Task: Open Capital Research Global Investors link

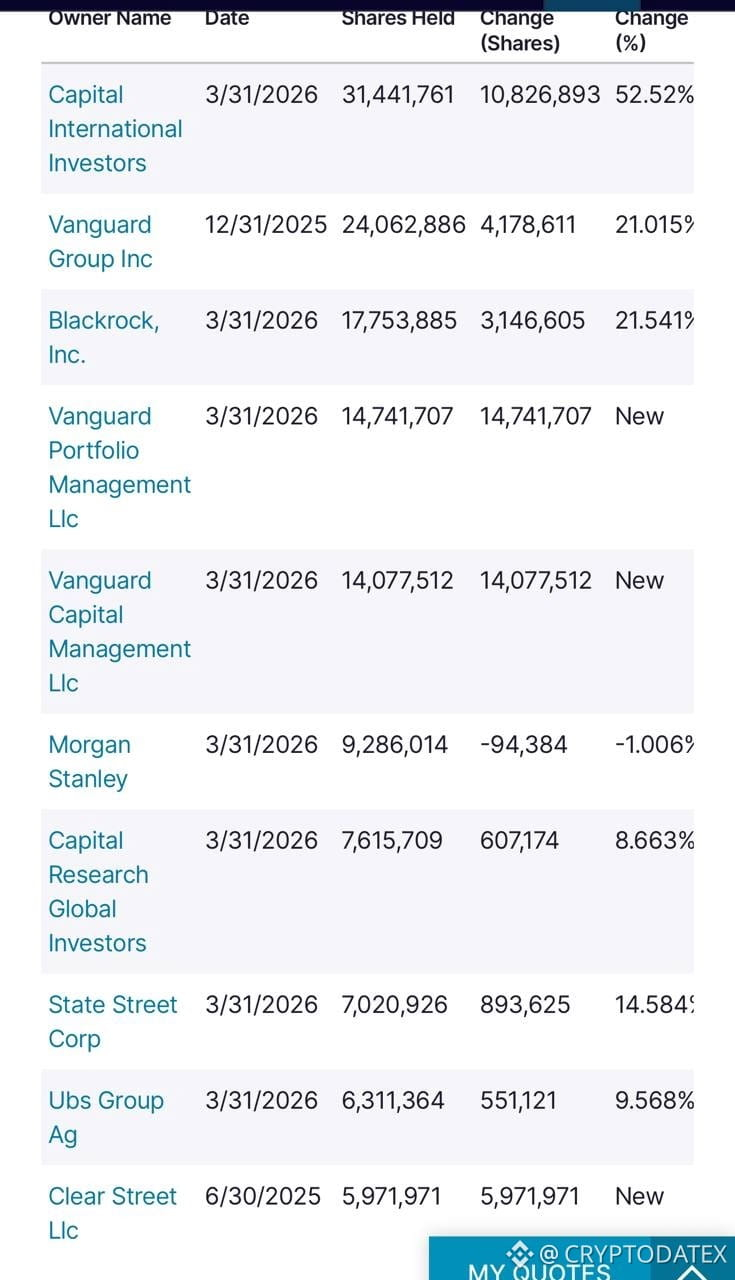Action: pyautogui.click(x=98, y=891)
